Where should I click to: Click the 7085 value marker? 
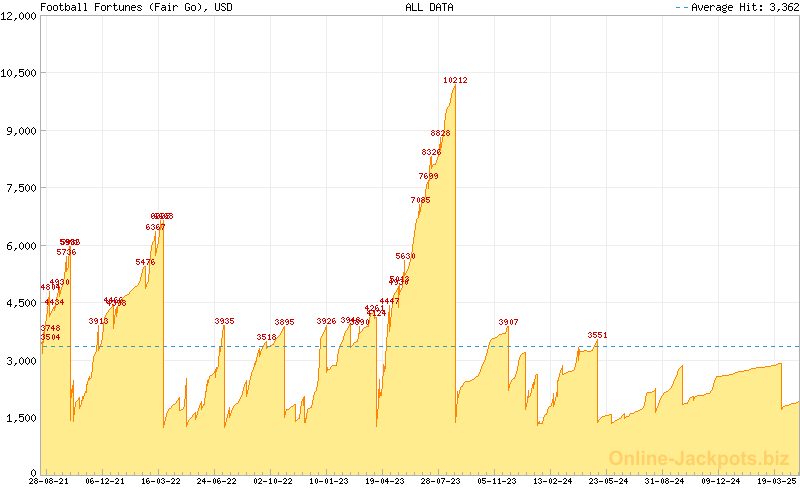coord(420,200)
